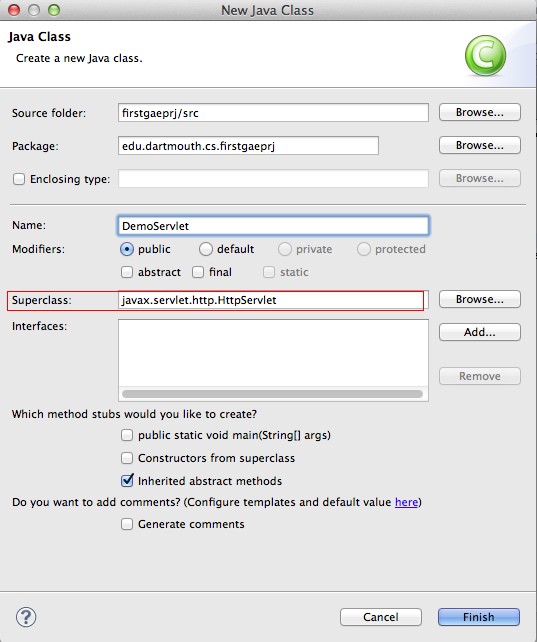Check Constructors from superclass option

(x=127, y=458)
